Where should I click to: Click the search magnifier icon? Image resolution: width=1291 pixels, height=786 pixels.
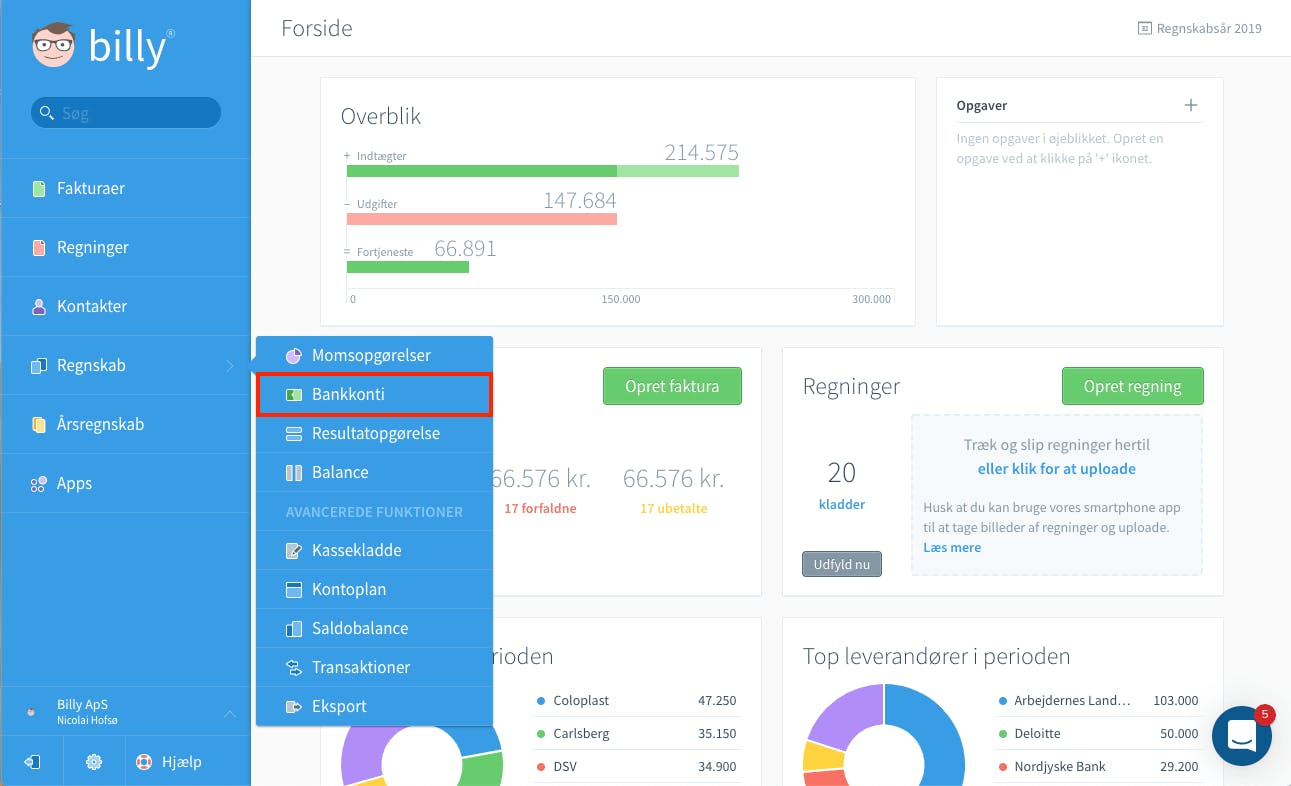click(x=46, y=113)
